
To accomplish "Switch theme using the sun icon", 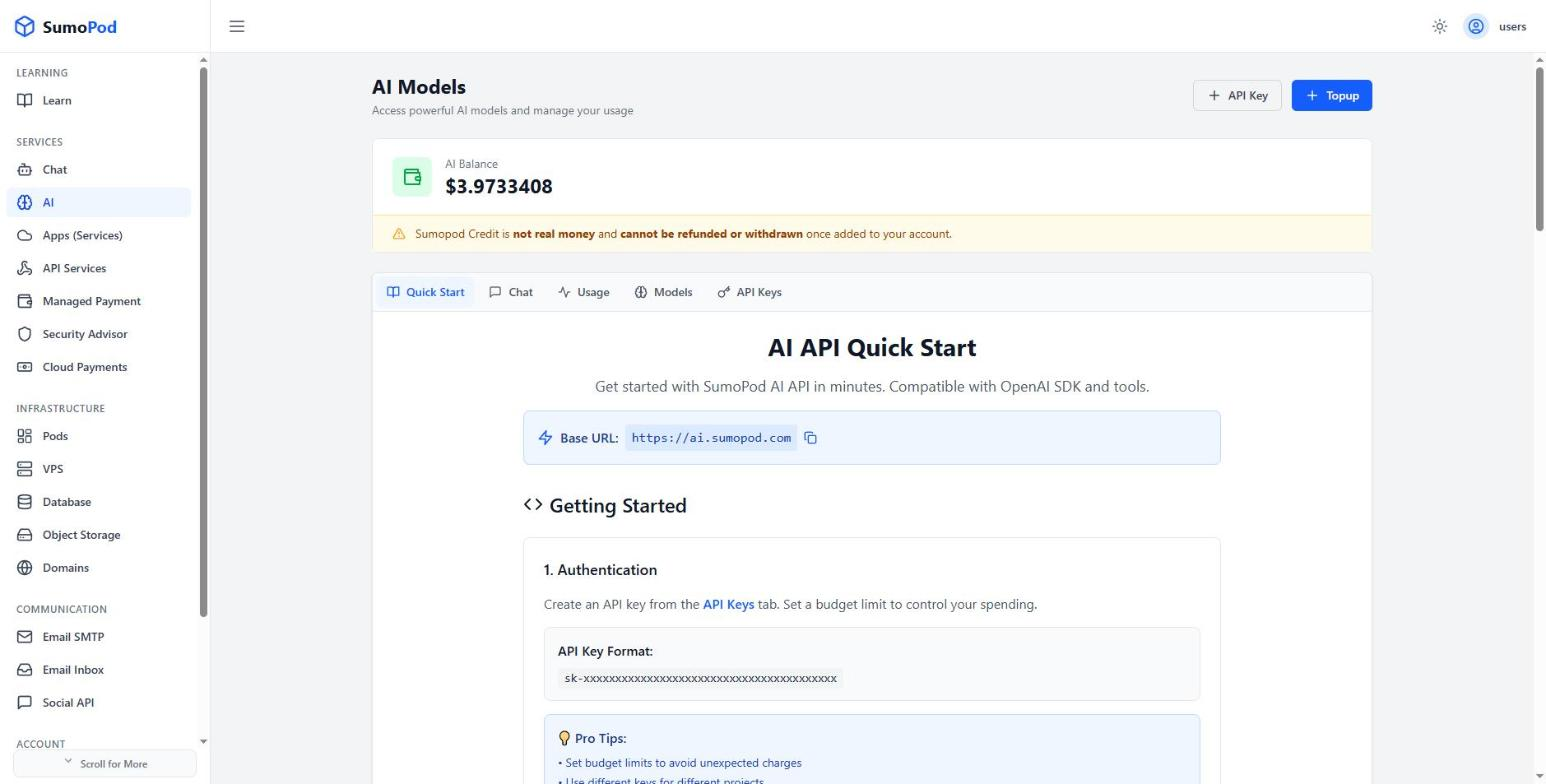I will [1440, 27].
